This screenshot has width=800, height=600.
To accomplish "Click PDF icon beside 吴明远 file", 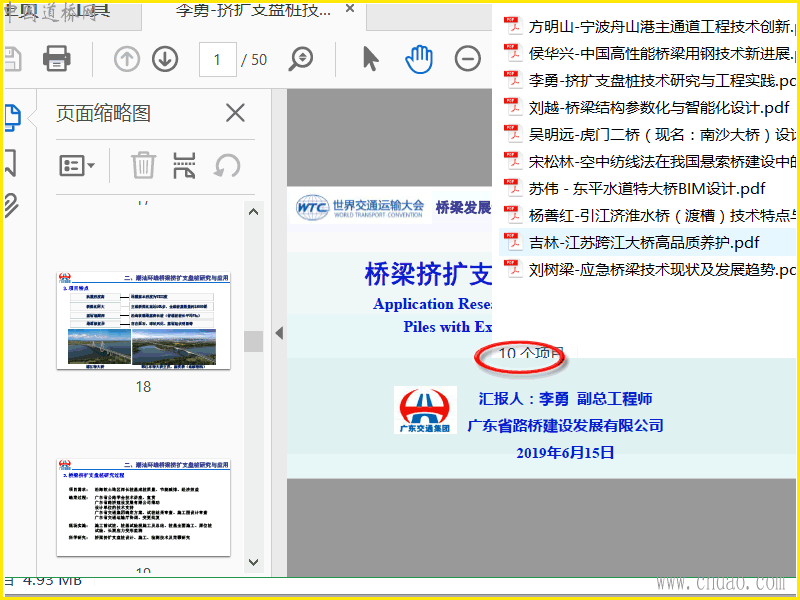I will point(513,134).
